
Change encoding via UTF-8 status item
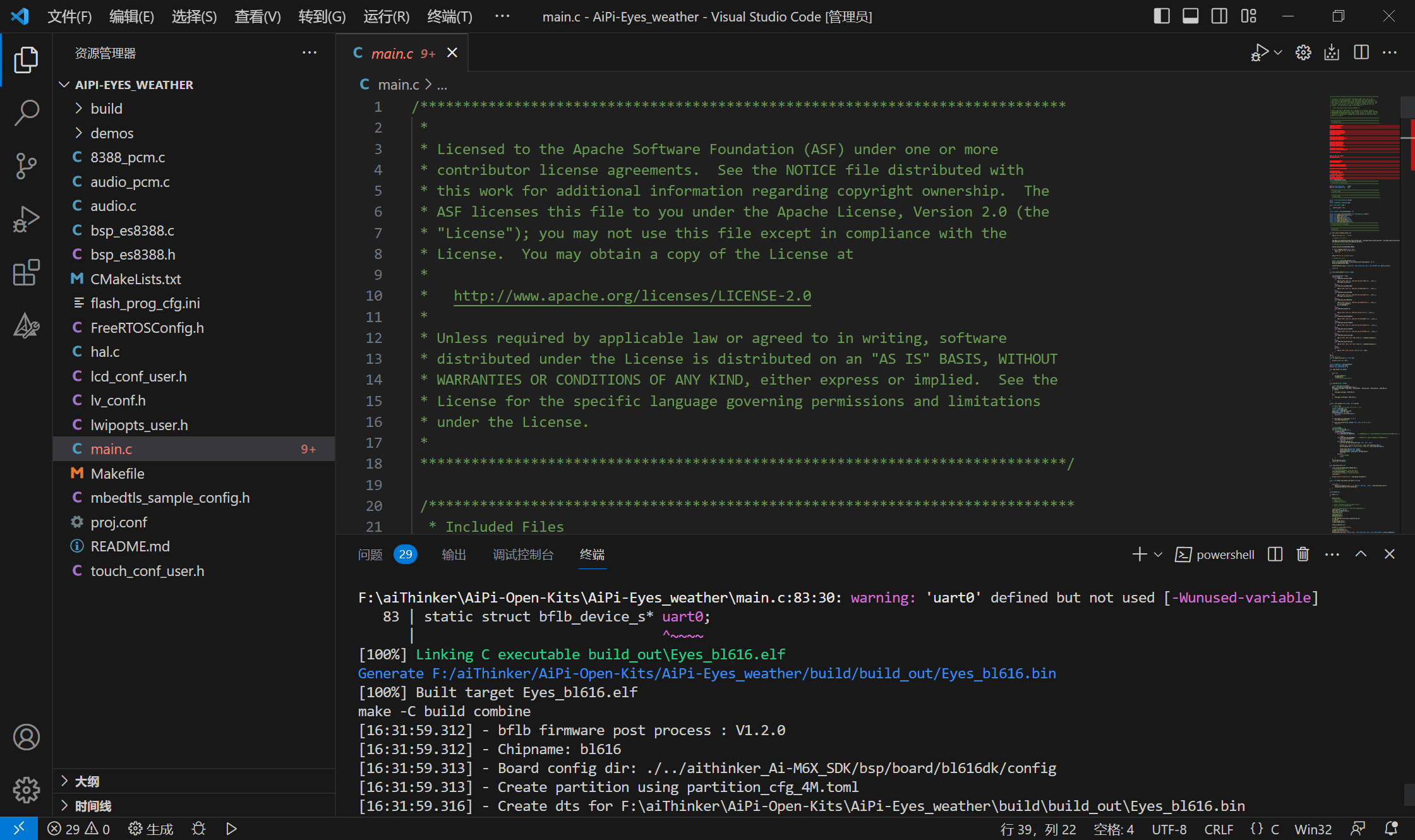click(x=1169, y=829)
